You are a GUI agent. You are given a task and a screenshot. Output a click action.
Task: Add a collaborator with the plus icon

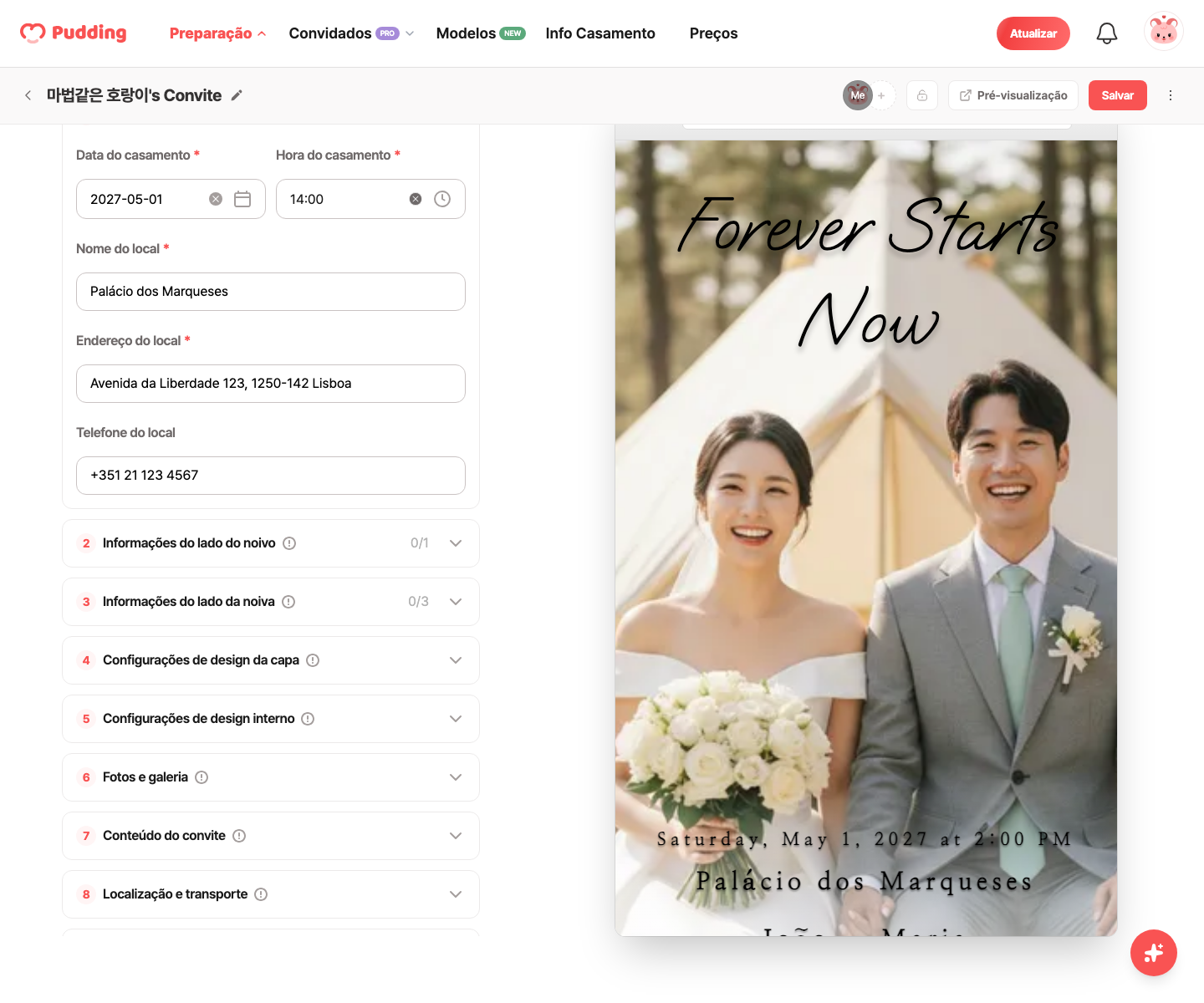click(881, 95)
